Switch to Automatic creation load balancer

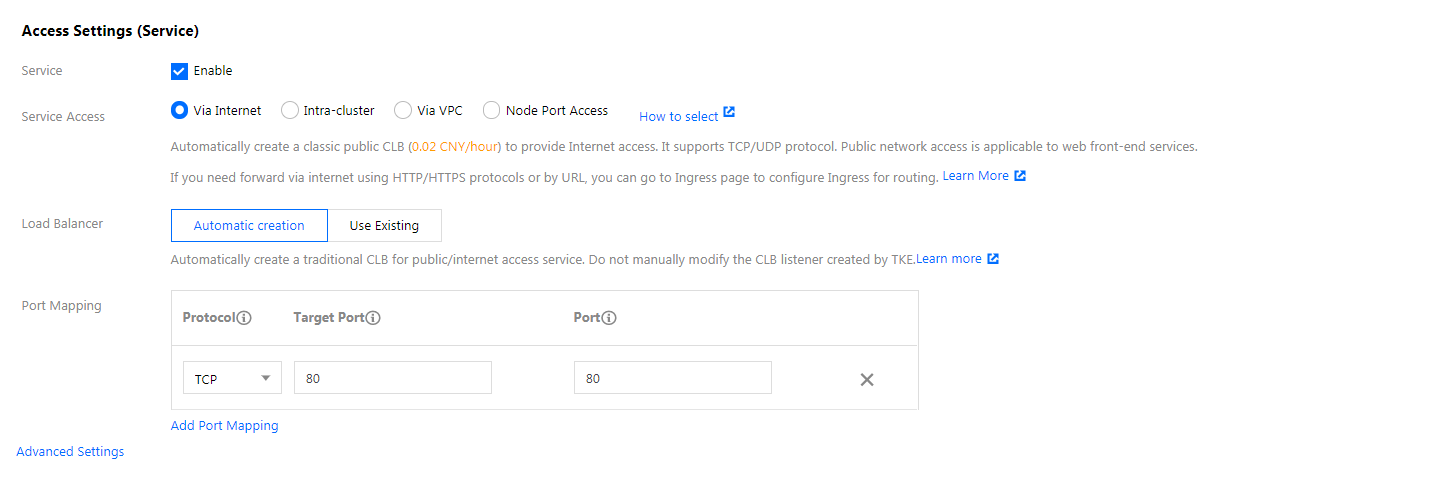249,226
